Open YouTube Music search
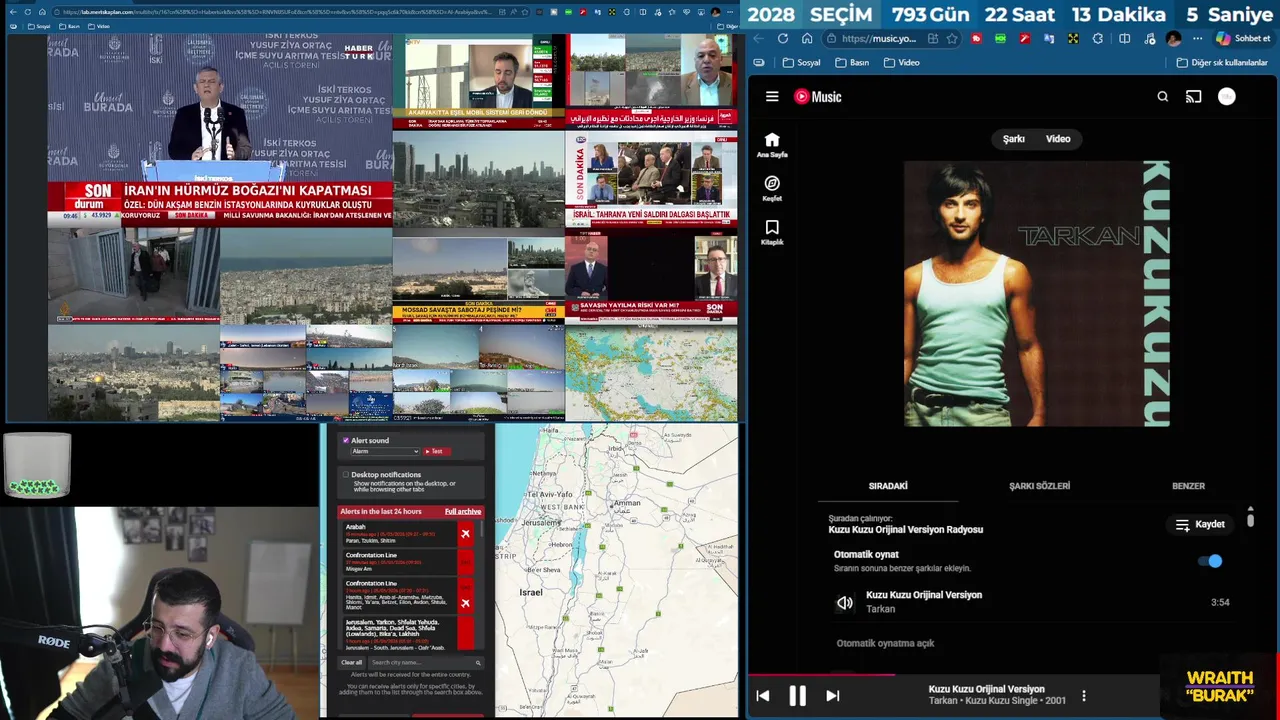This screenshot has width=1280, height=720. coord(1162,97)
